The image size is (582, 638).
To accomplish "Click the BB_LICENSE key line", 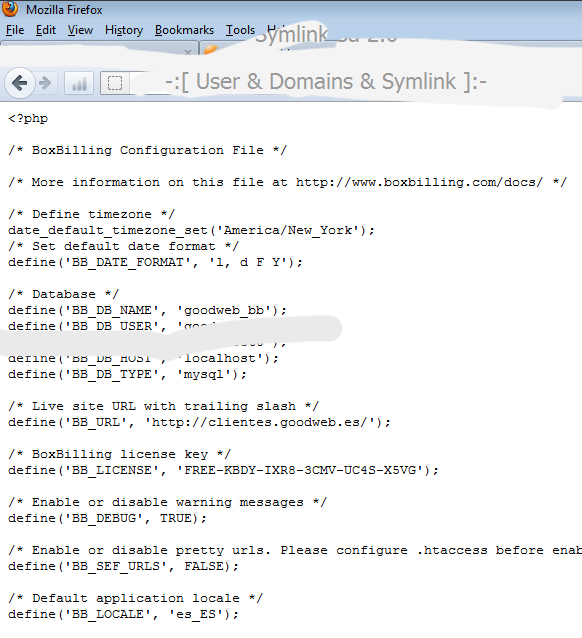I will (223, 470).
